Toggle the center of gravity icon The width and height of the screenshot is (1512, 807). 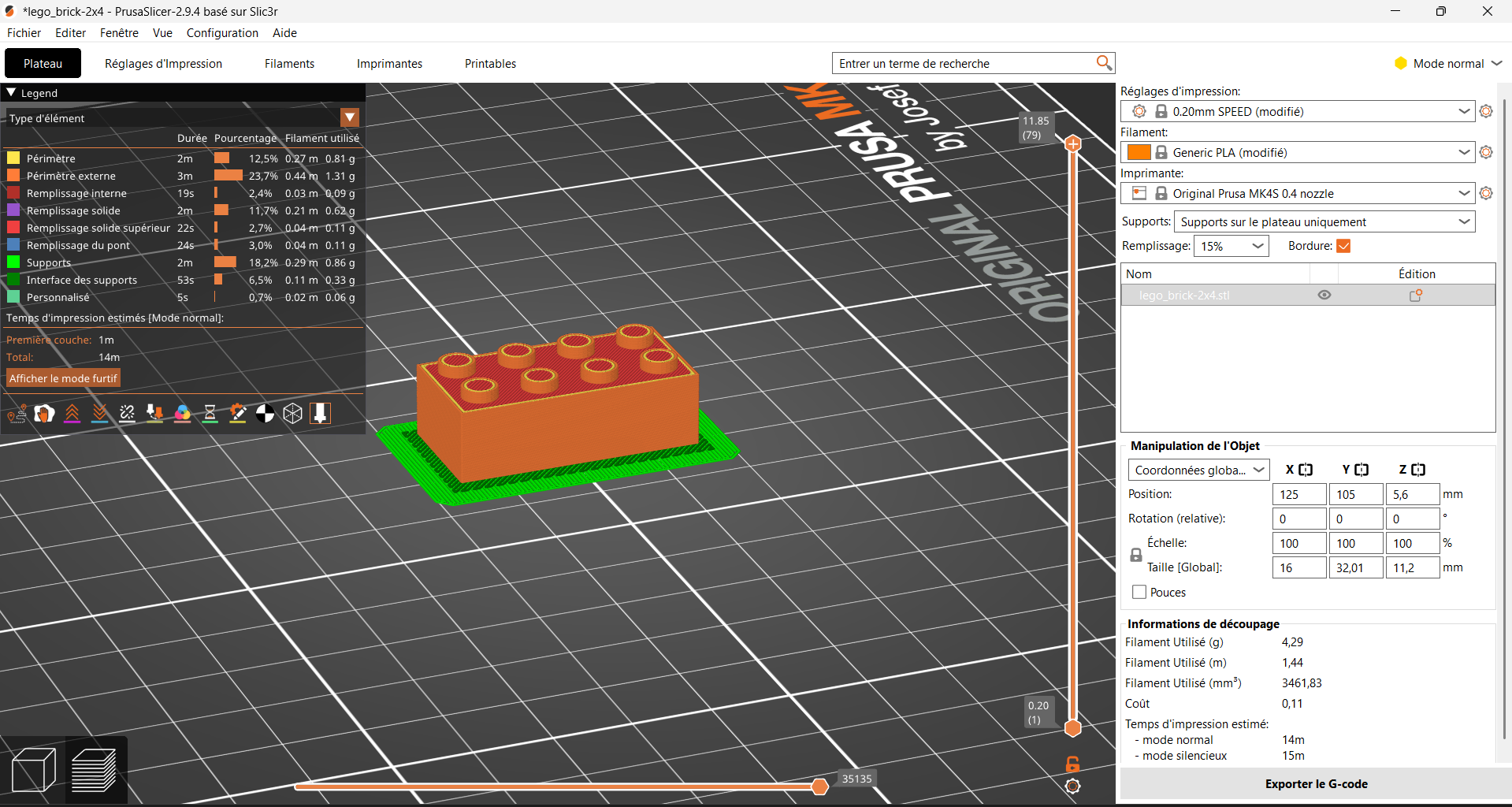[265, 414]
